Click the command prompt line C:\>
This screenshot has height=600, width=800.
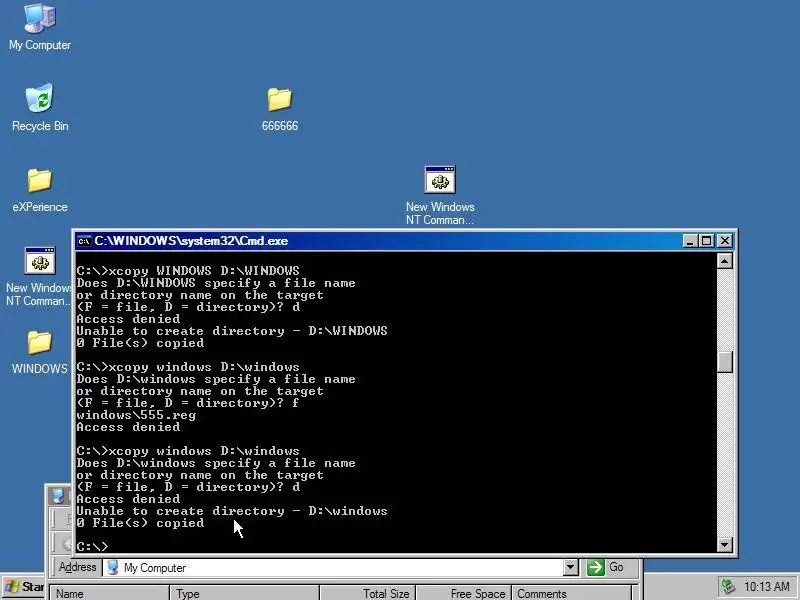tap(92, 546)
